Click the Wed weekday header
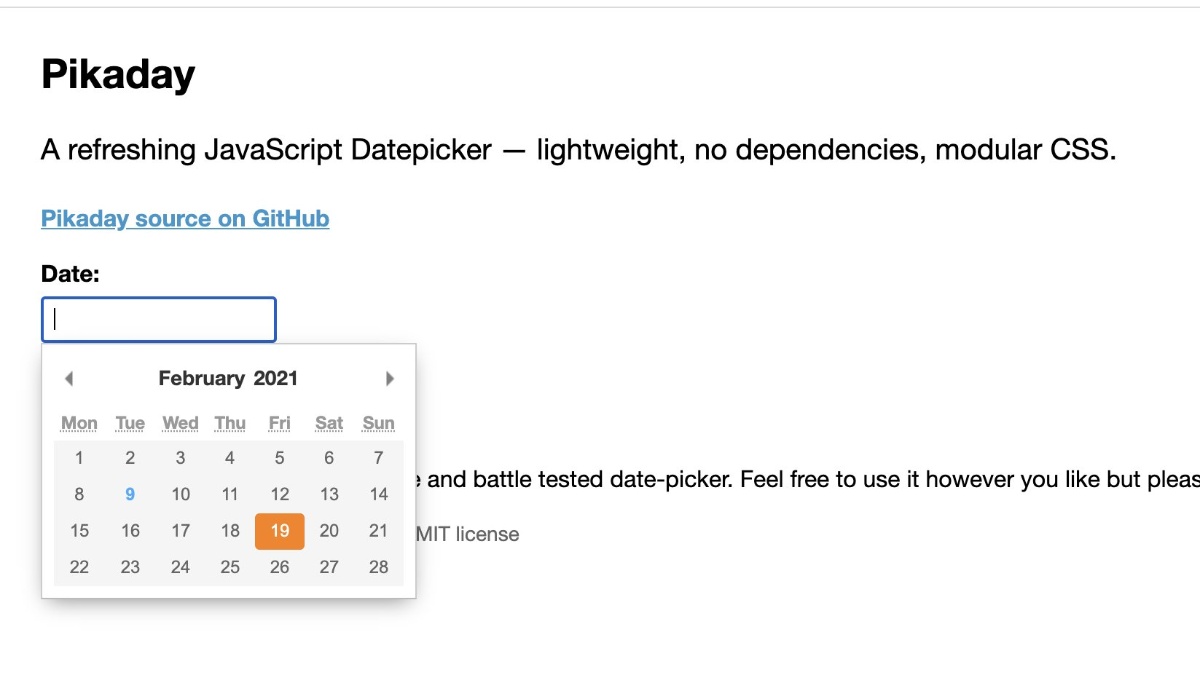 [180, 423]
